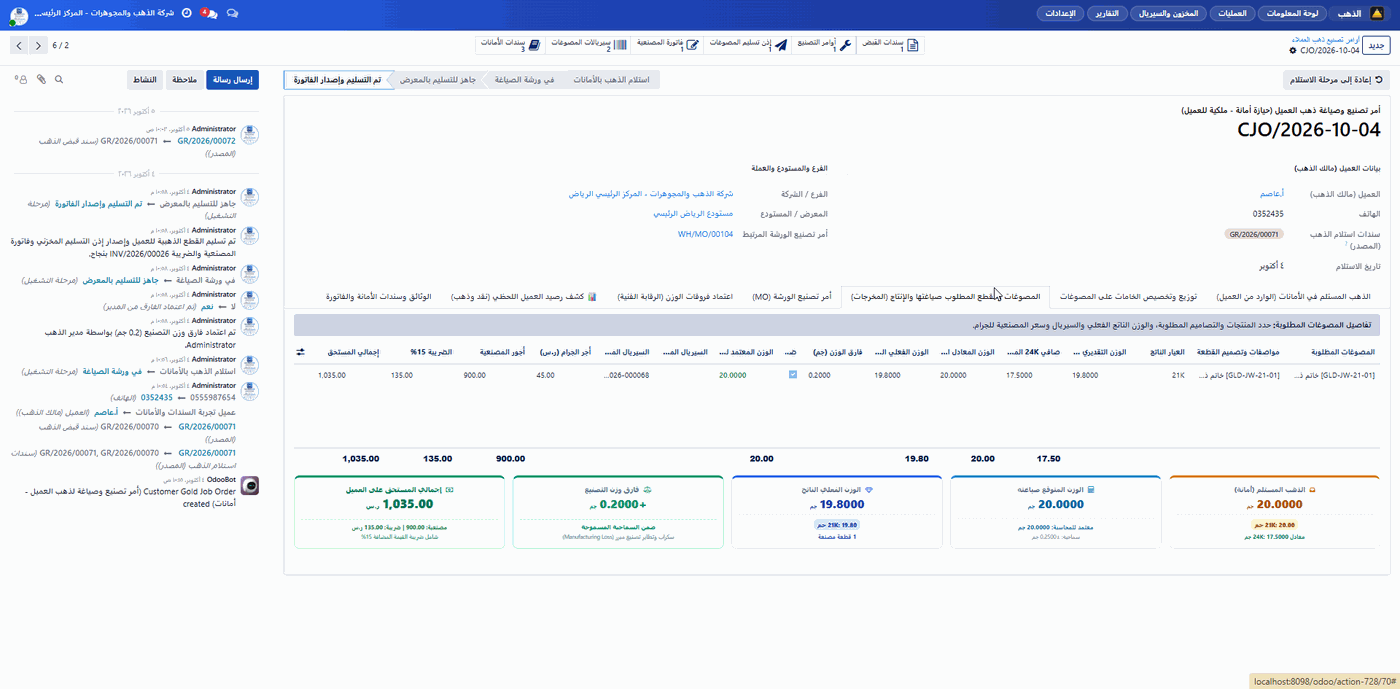Image resolution: width=1400 pixels, height=689 pixels.
Task: Click phone number 0352435 in chatter
Action: (157, 397)
